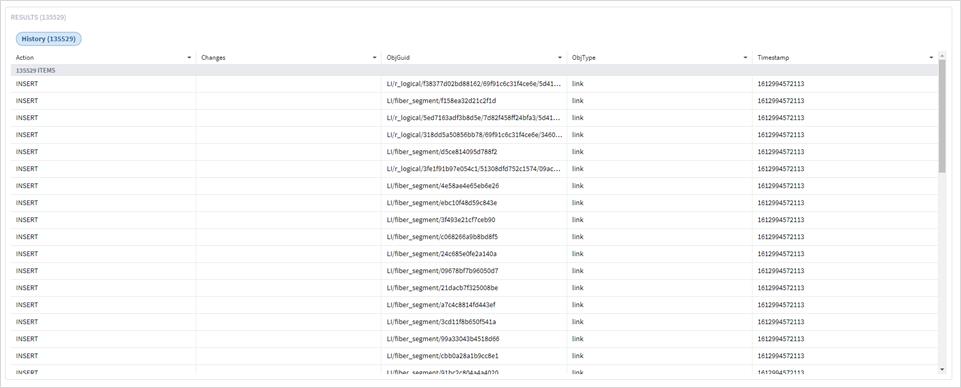Select ObjGuid LI/fiber_segment/cbb0a28a1b9cc8e1 cell
Screen dimensions: 961x388
point(474,356)
